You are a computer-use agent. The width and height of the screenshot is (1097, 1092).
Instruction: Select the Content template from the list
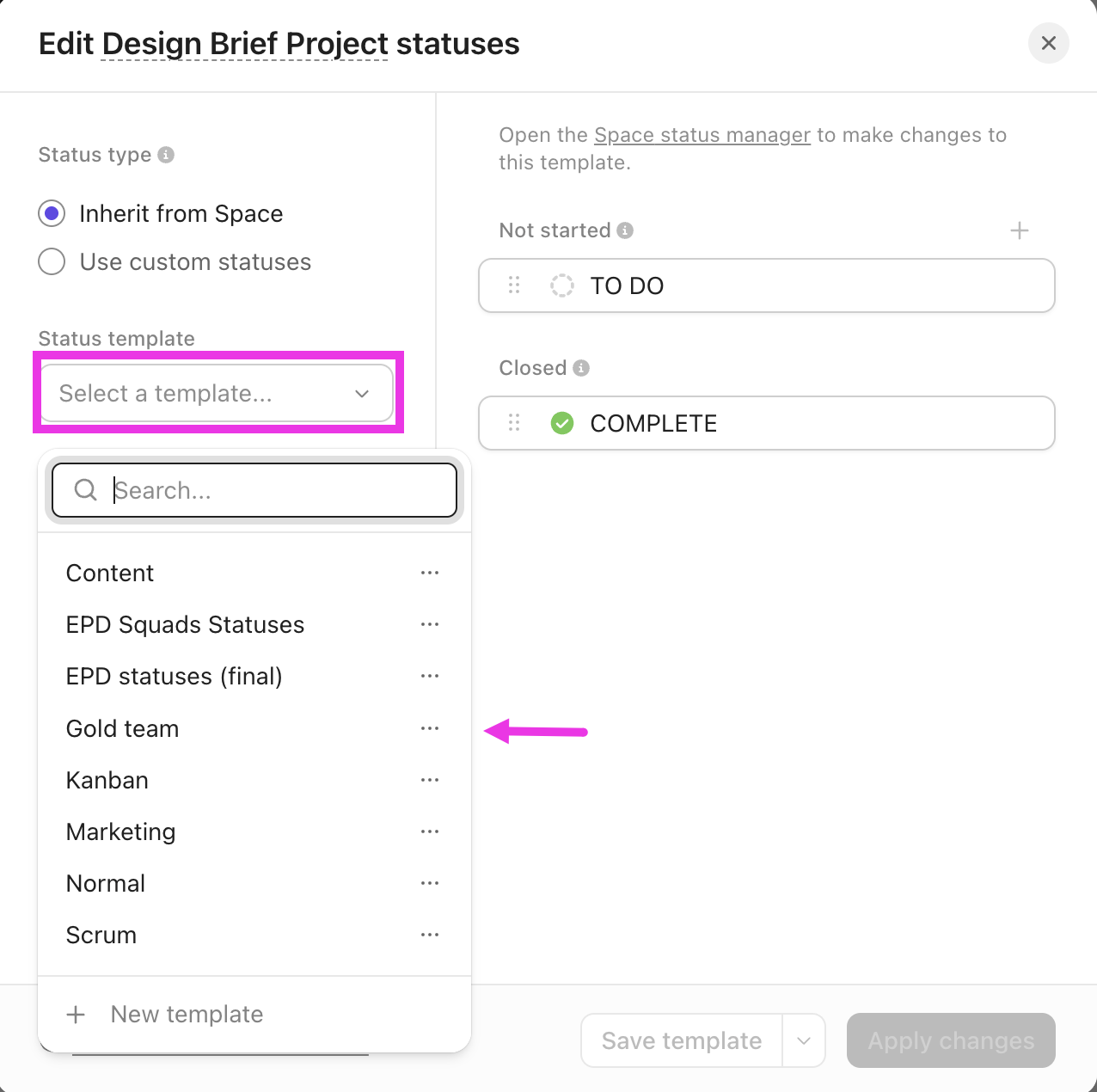click(x=110, y=573)
